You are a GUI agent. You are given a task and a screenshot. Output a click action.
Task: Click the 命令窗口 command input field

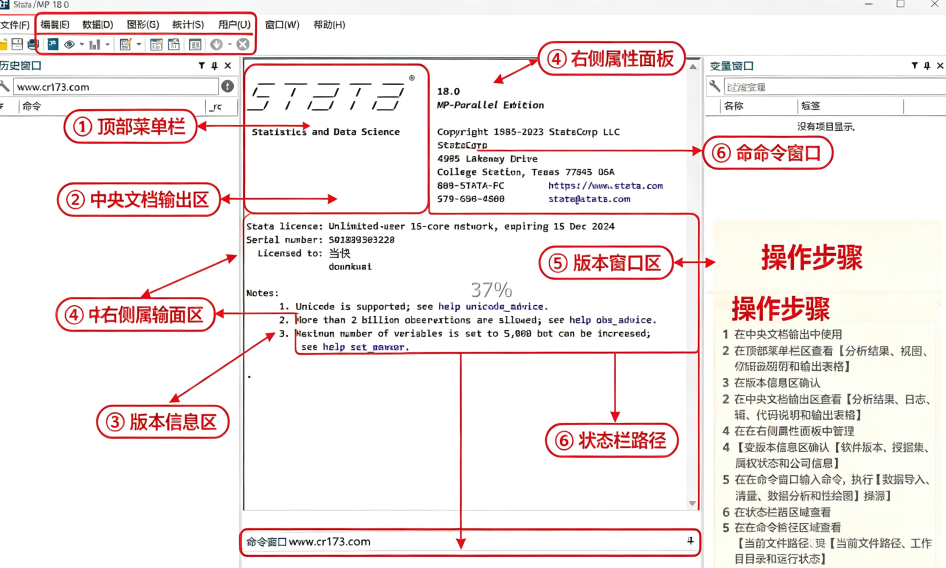469,541
